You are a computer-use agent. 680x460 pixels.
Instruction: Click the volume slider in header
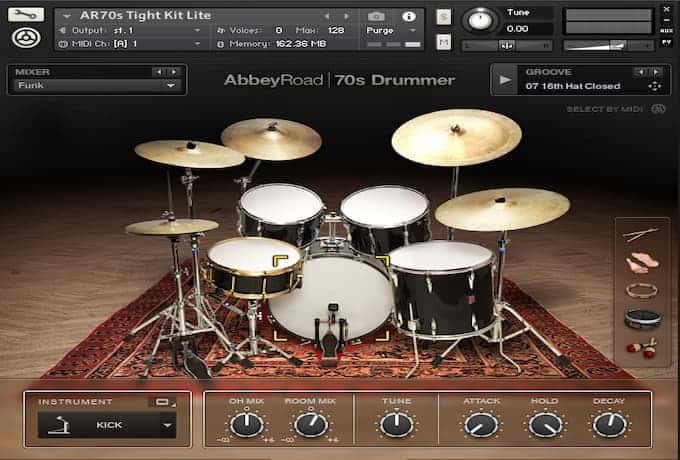(x=608, y=45)
